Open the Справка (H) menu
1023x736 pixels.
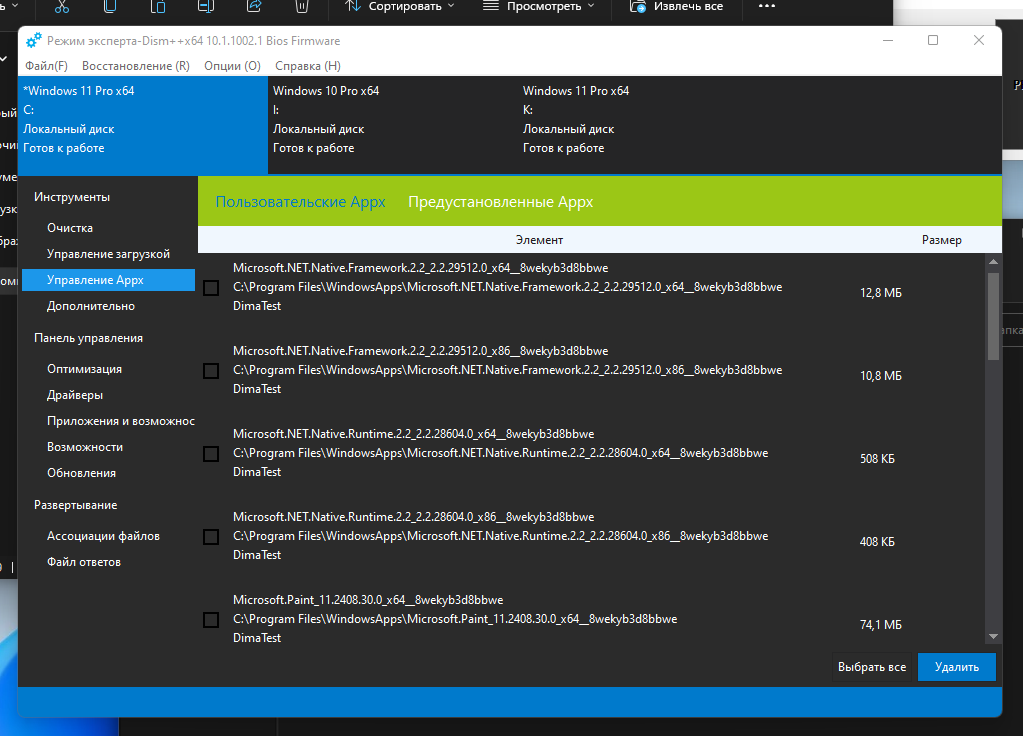tap(308, 66)
